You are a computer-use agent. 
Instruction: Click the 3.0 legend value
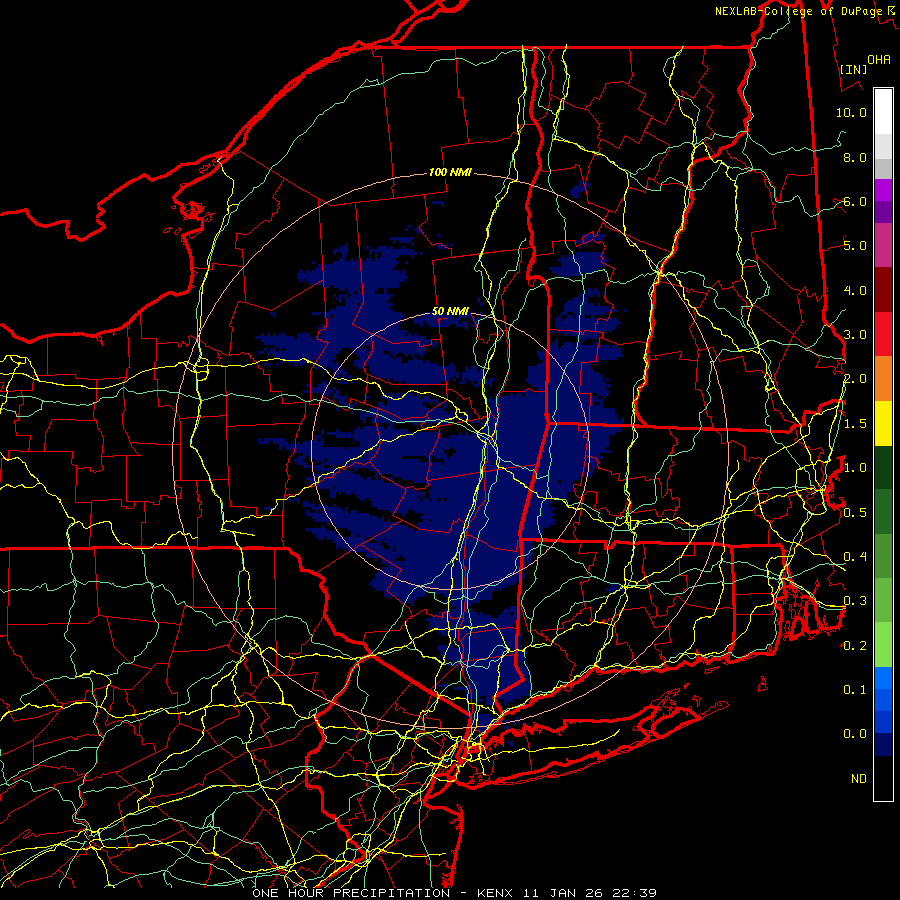tap(855, 335)
